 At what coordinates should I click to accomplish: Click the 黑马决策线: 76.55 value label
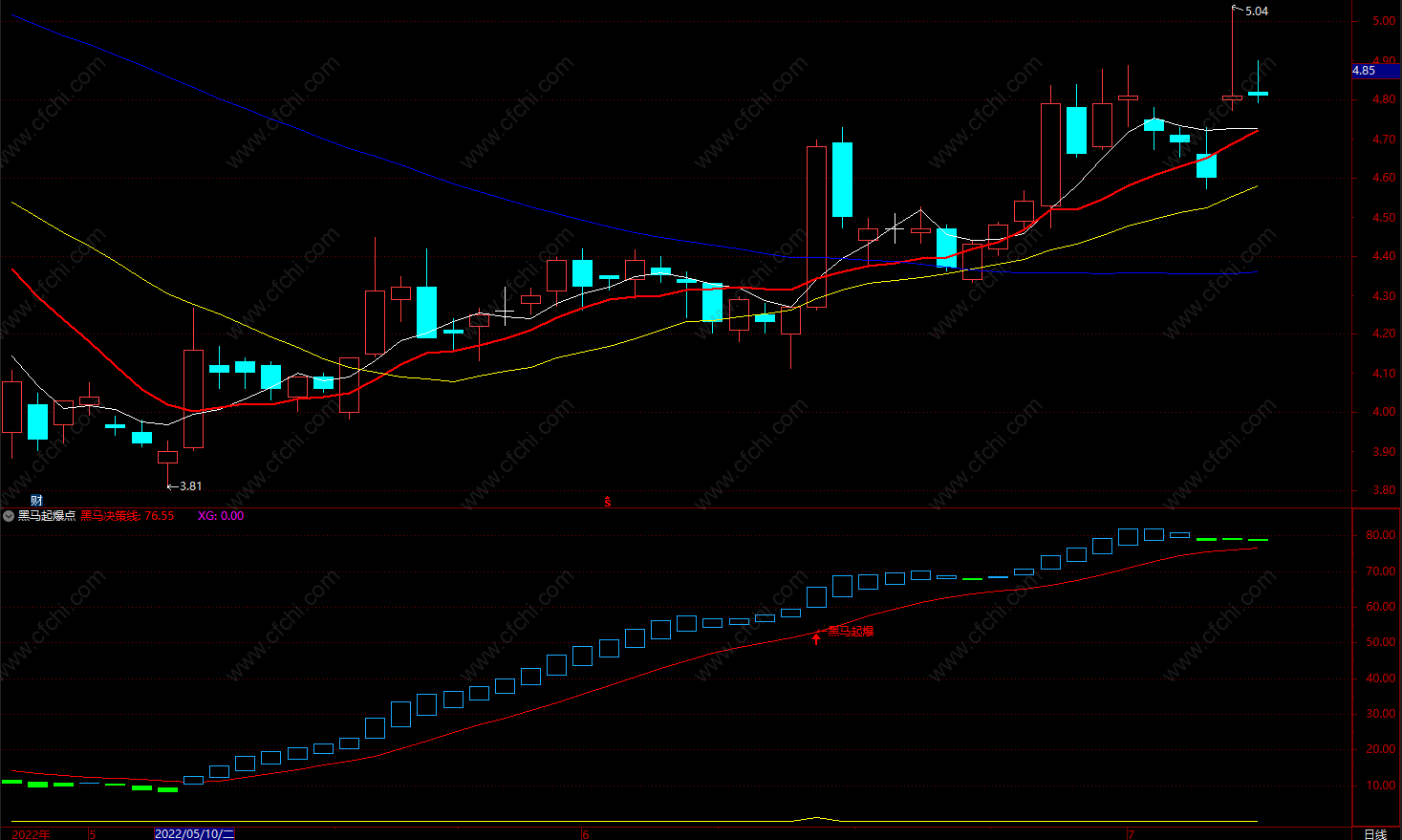[x=127, y=516]
